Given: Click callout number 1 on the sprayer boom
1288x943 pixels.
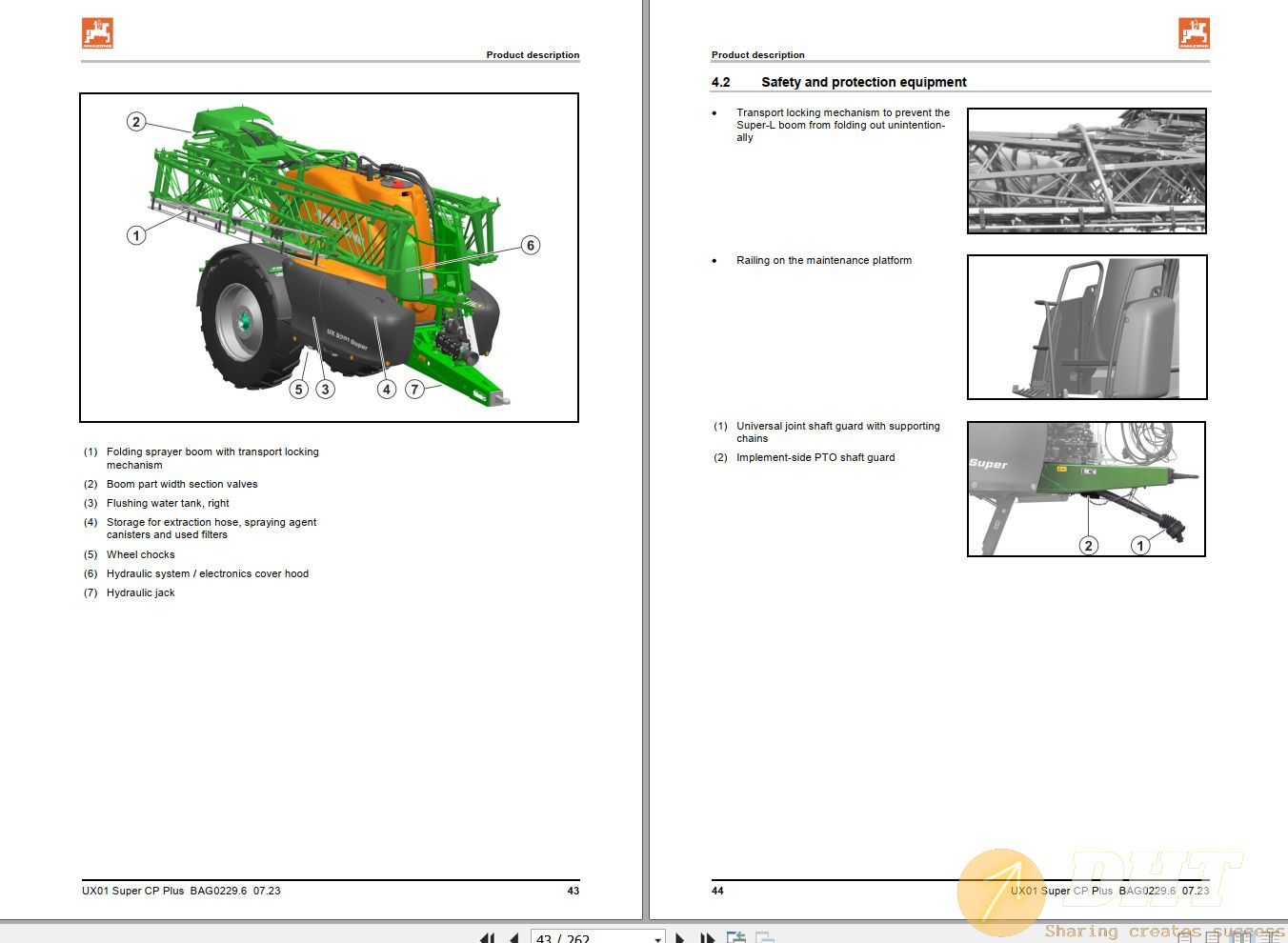Looking at the screenshot, I should click(136, 234).
